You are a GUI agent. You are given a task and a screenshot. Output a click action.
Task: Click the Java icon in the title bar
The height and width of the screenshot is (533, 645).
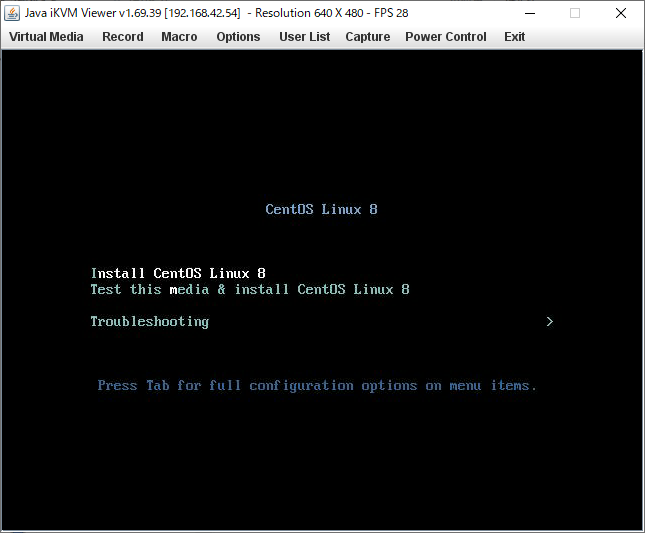coord(13,13)
